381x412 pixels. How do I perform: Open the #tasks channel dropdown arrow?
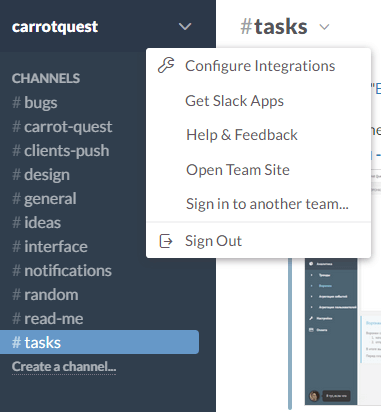point(324,27)
